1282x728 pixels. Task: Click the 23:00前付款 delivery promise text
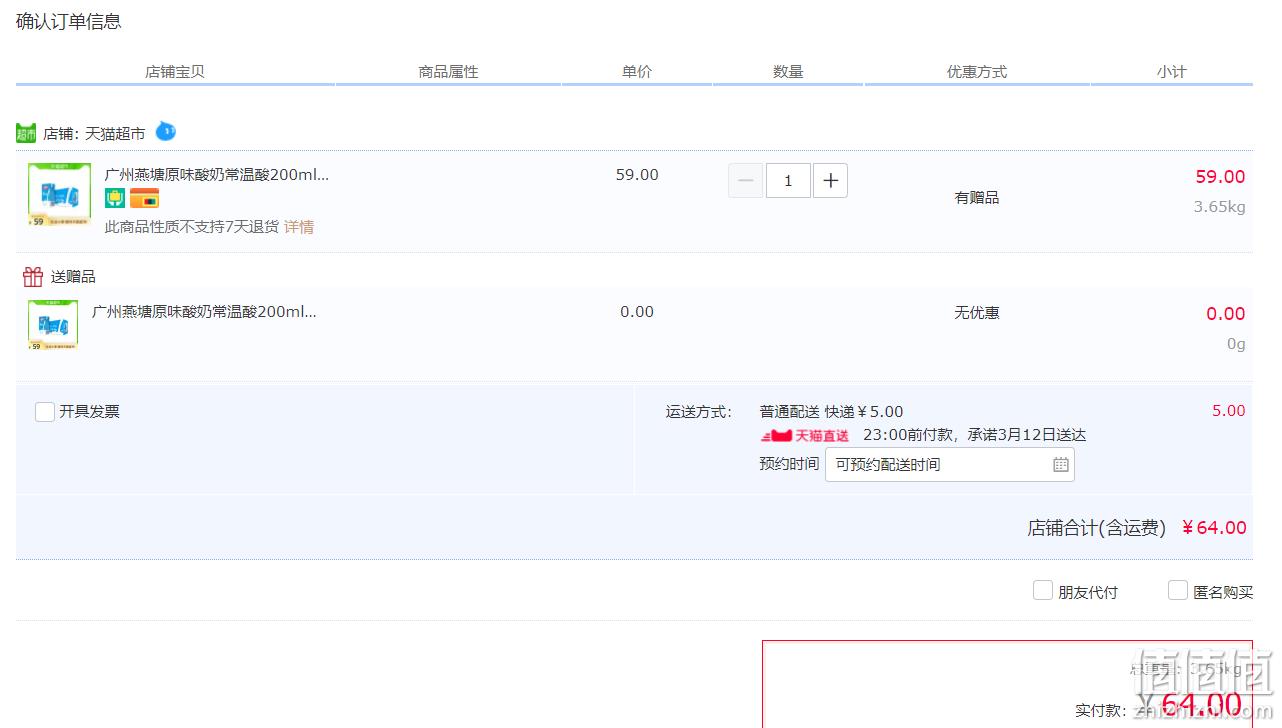[x=974, y=436]
